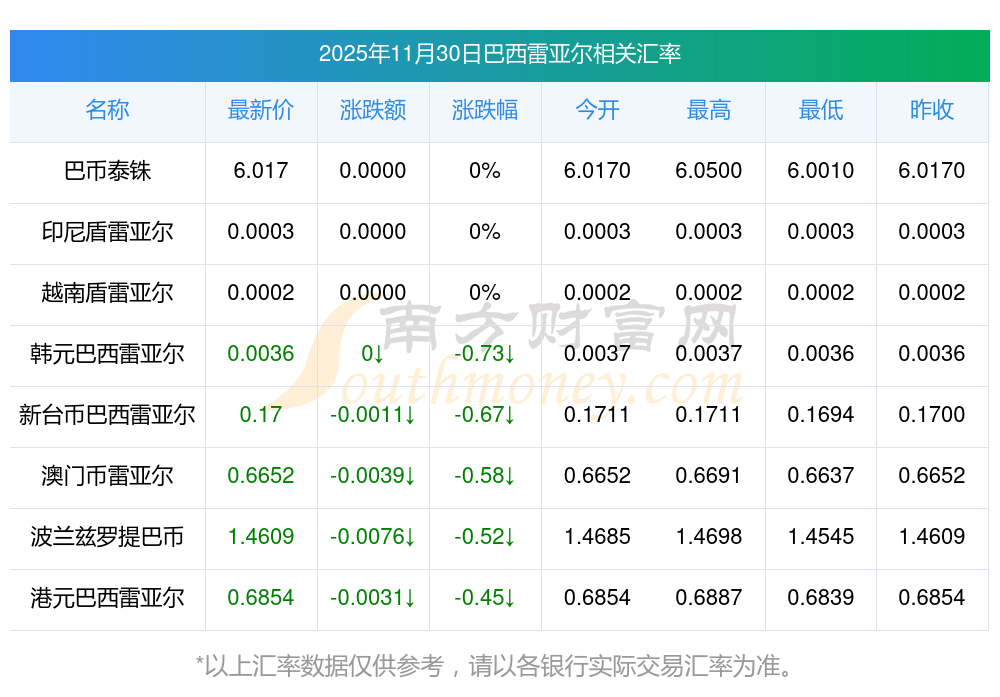The height and width of the screenshot is (697, 1000).
Task: Open the 新台币巴西雷亚尔 row name
Action: (x=107, y=415)
